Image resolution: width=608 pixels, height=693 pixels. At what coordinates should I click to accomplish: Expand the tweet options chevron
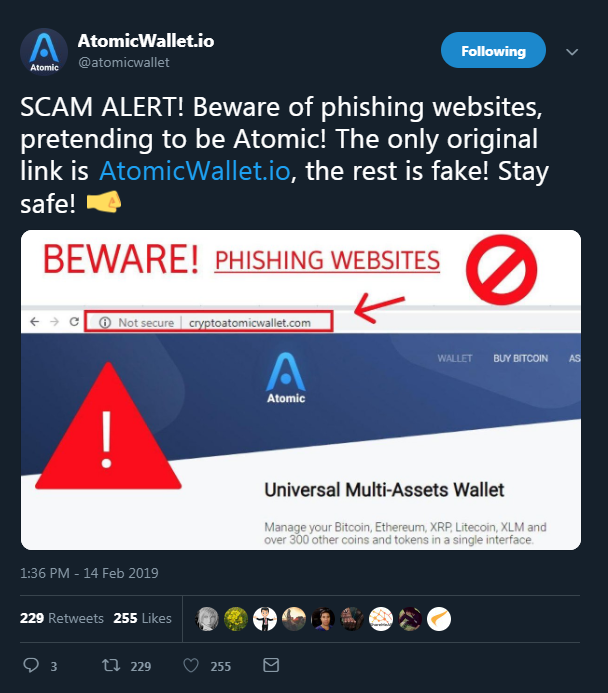pos(572,52)
